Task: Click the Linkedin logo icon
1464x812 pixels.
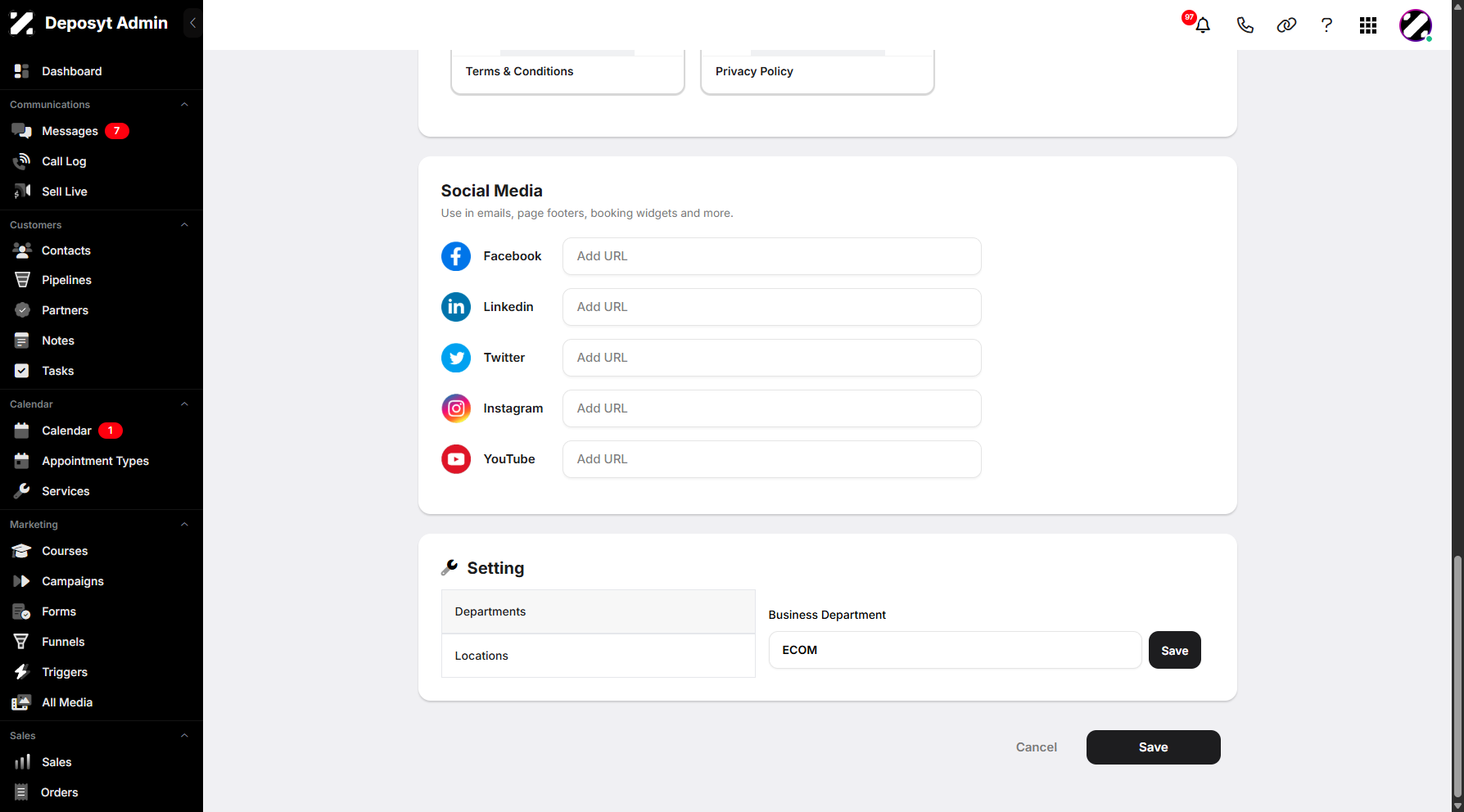Action: tap(456, 307)
